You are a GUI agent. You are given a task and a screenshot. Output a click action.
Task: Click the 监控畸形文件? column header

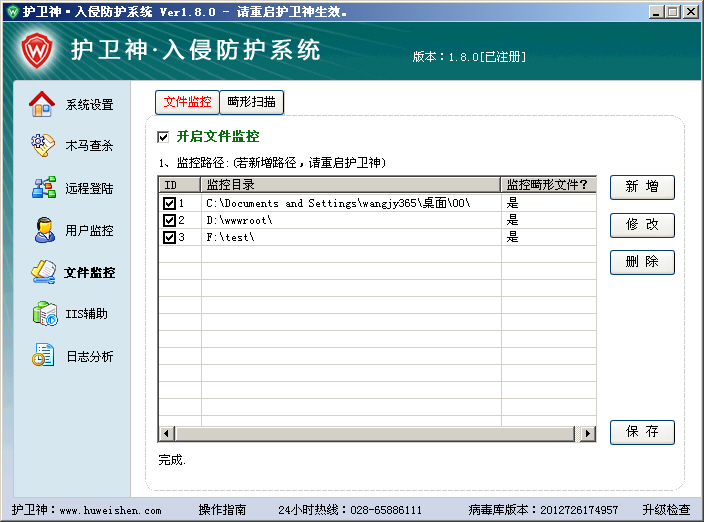tap(549, 184)
